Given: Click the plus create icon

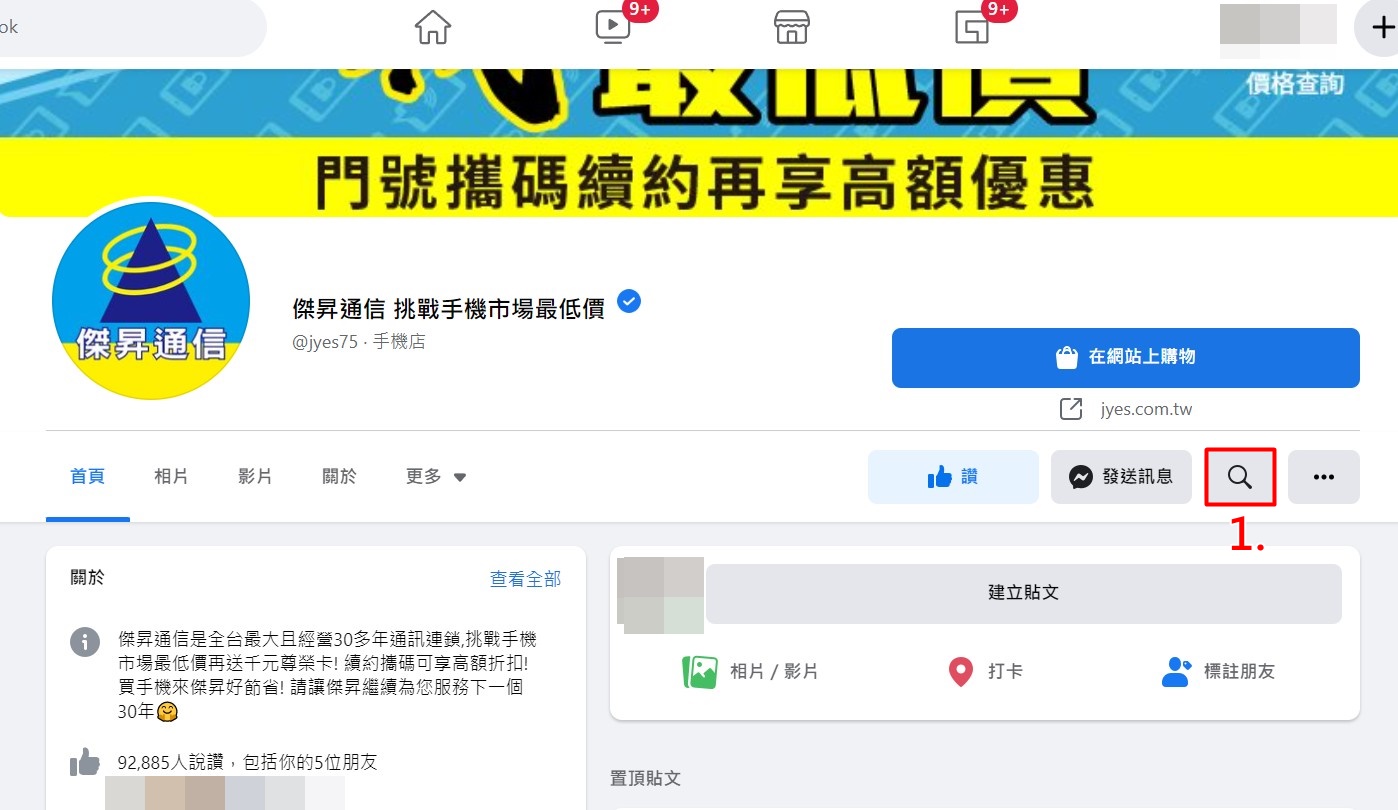Looking at the screenshot, I should pyautogui.click(x=1380, y=27).
